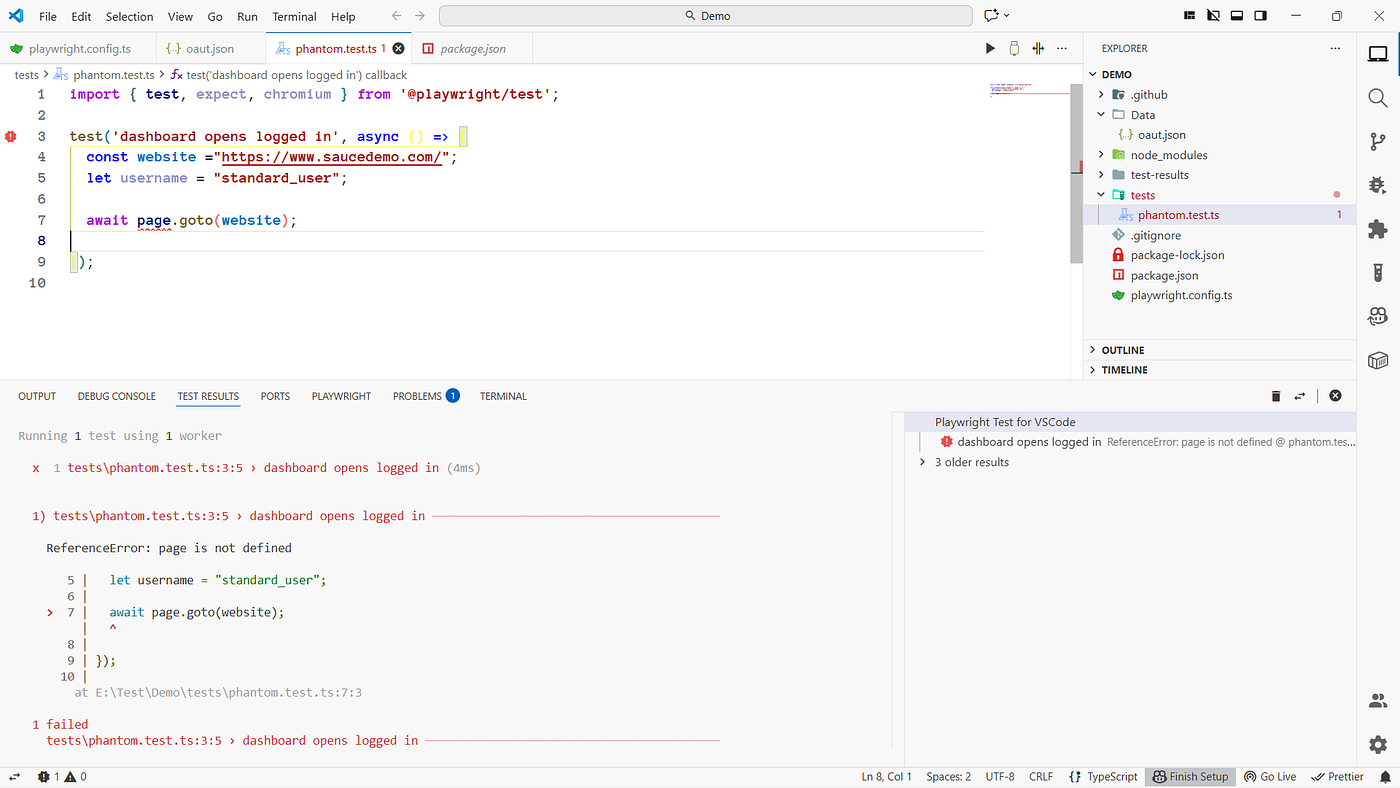Switch to the package.json editor tab
This screenshot has width=1400, height=788.
pos(473,48)
